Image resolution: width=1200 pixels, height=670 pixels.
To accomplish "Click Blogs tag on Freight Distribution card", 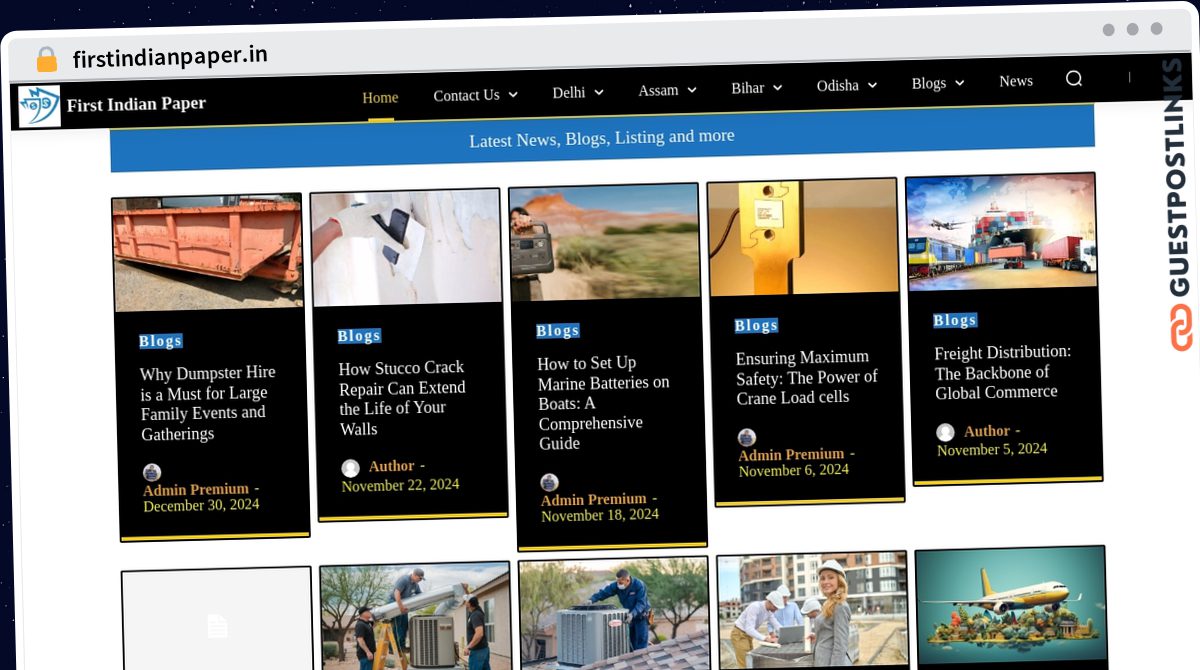I will click(x=954, y=321).
